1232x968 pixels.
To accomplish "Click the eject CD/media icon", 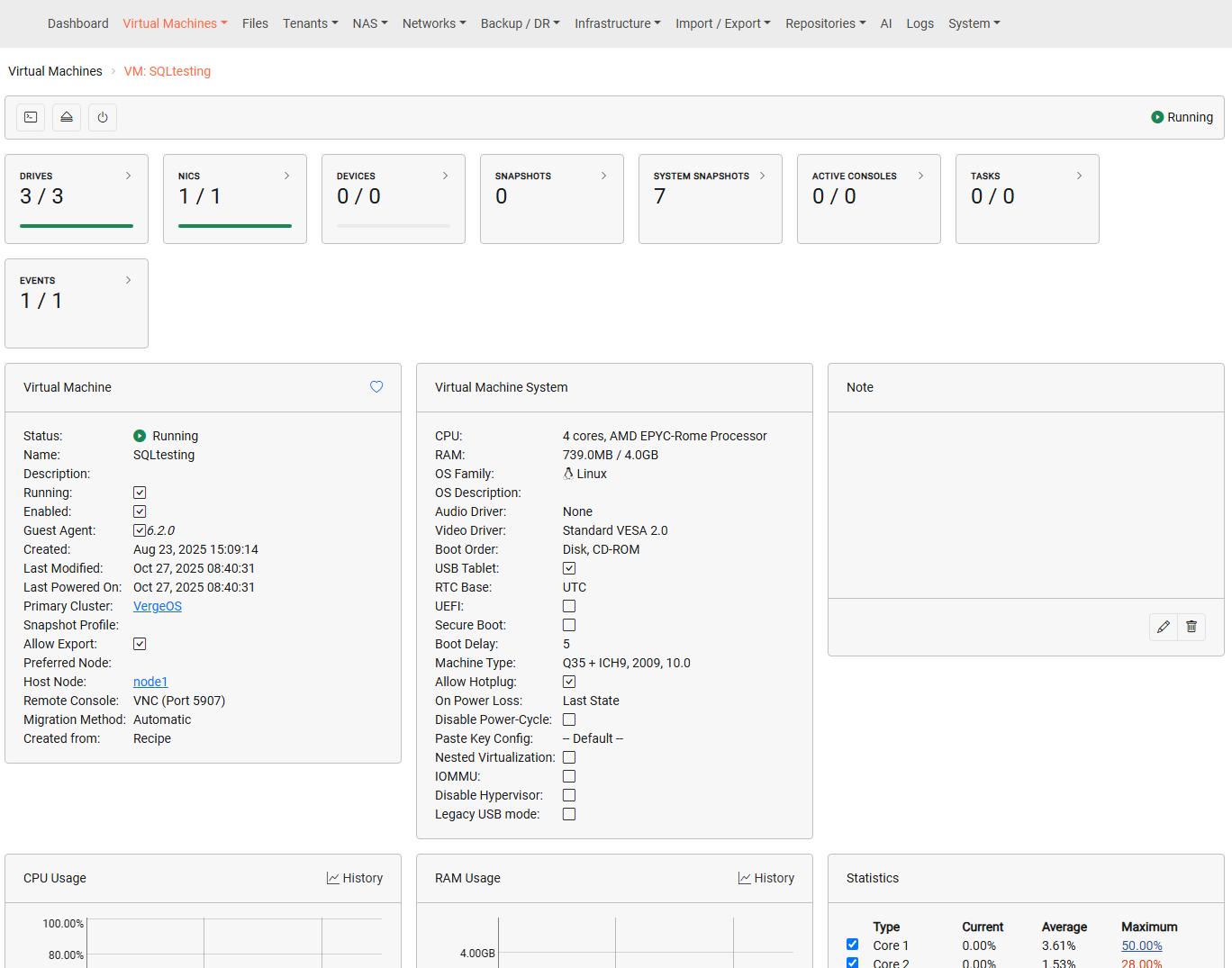I will pyautogui.click(x=67, y=117).
